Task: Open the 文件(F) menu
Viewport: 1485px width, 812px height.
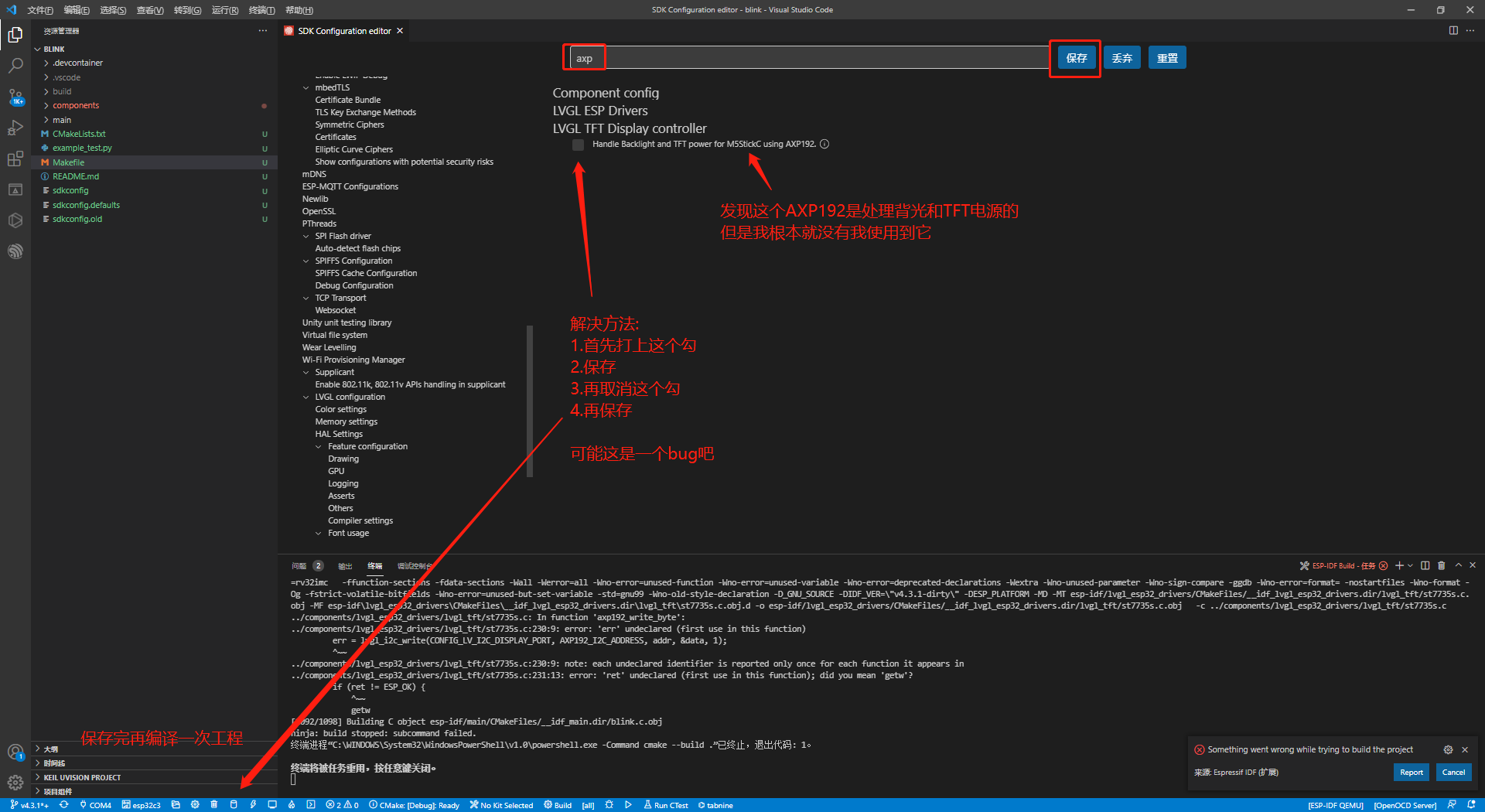Action: 40,10
